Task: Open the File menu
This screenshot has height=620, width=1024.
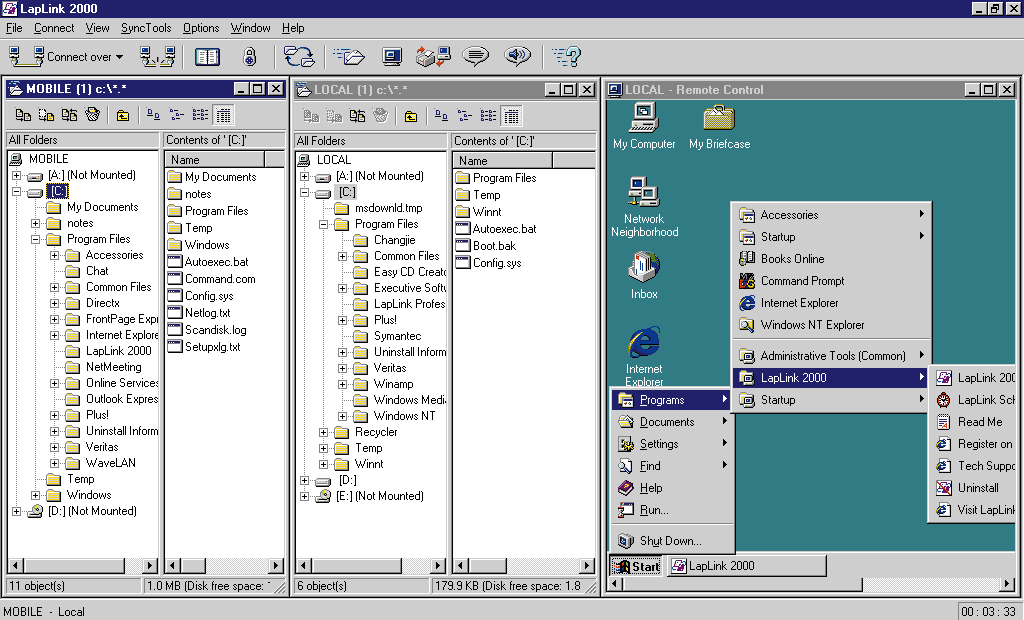Action: pyautogui.click(x=14, y=28)
